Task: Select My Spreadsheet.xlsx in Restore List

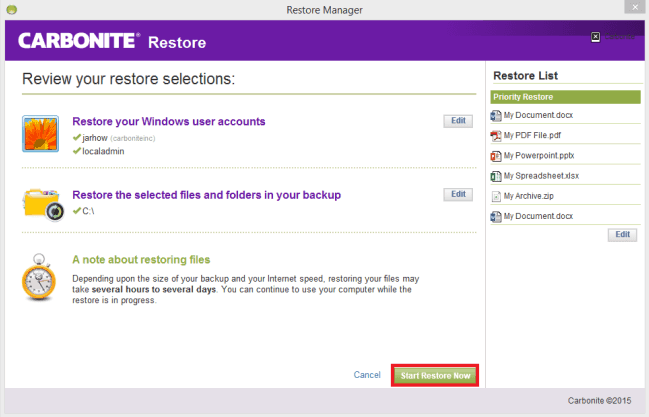Action: coord(565,176)
